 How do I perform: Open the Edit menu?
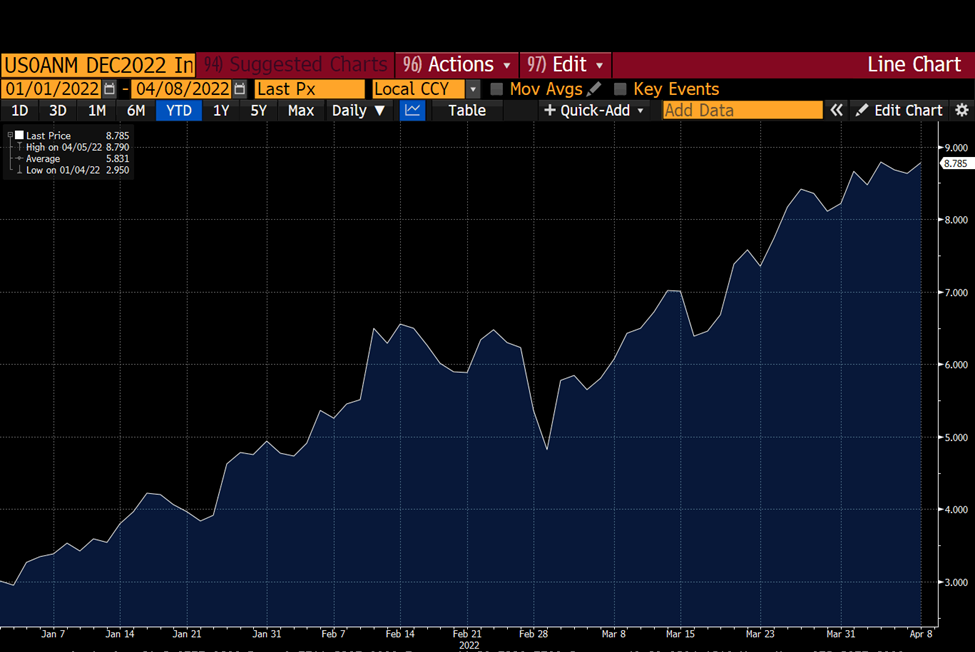(x=565, y=64)
